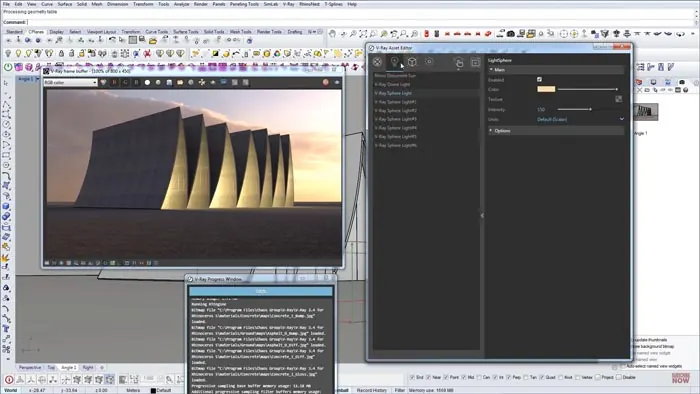The height and width of the screenshot is (394, 700).
Task: Click the red circle icon at bottom-left toolbar
Action: 9,380
